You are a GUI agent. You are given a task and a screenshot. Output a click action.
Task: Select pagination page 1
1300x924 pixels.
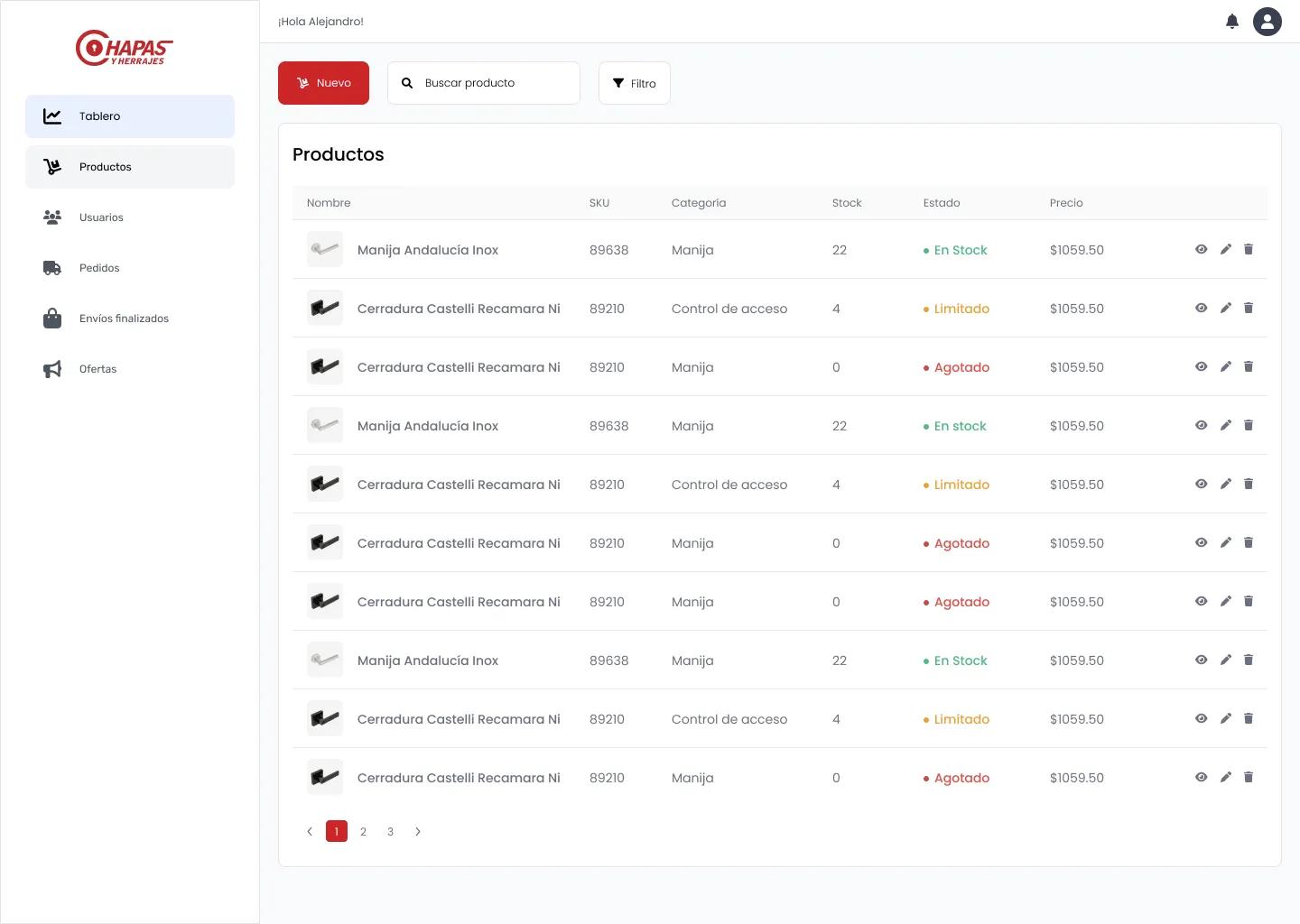click(x=337, y=831)
